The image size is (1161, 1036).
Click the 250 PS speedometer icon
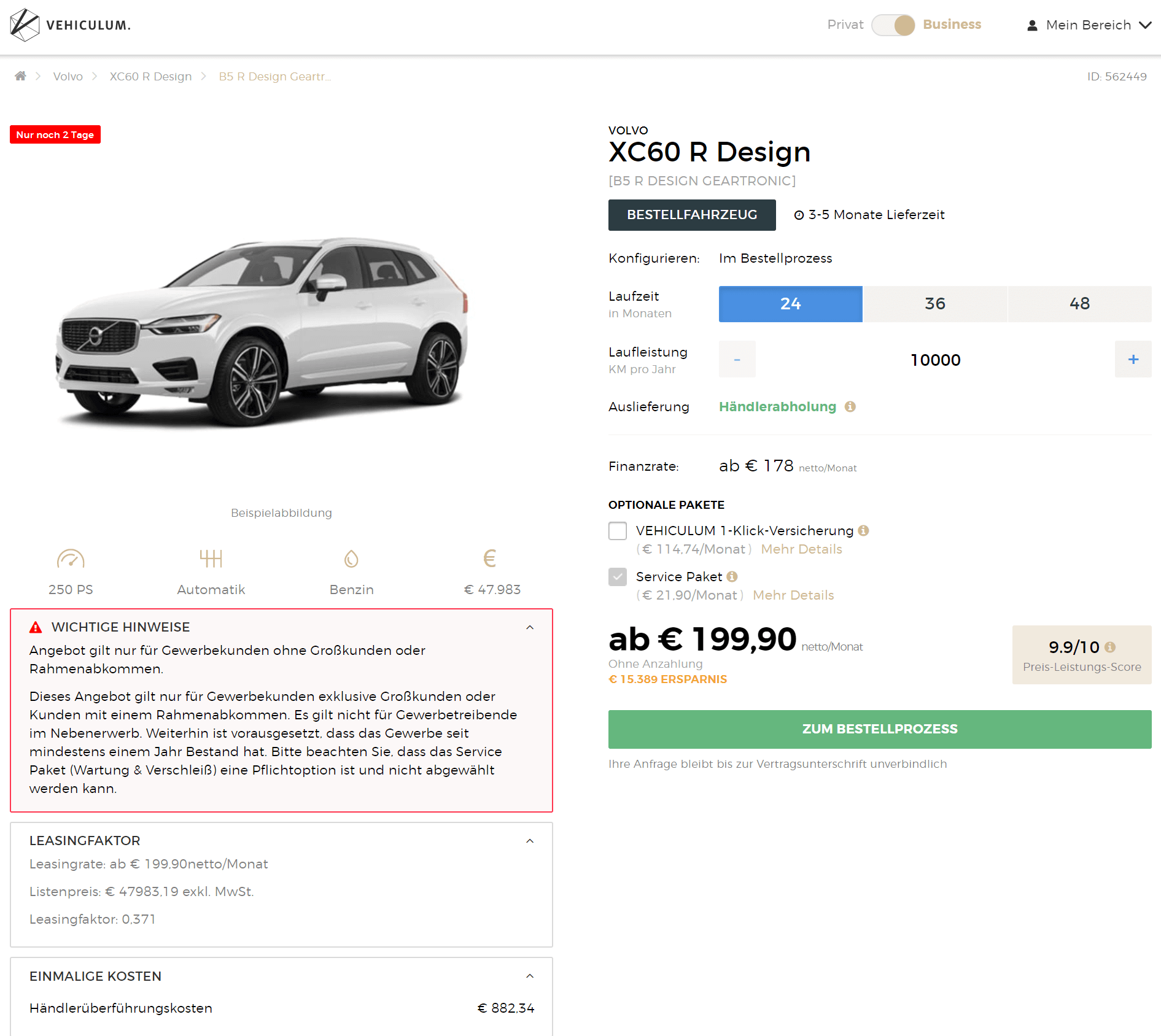click(x=71, y=559)
